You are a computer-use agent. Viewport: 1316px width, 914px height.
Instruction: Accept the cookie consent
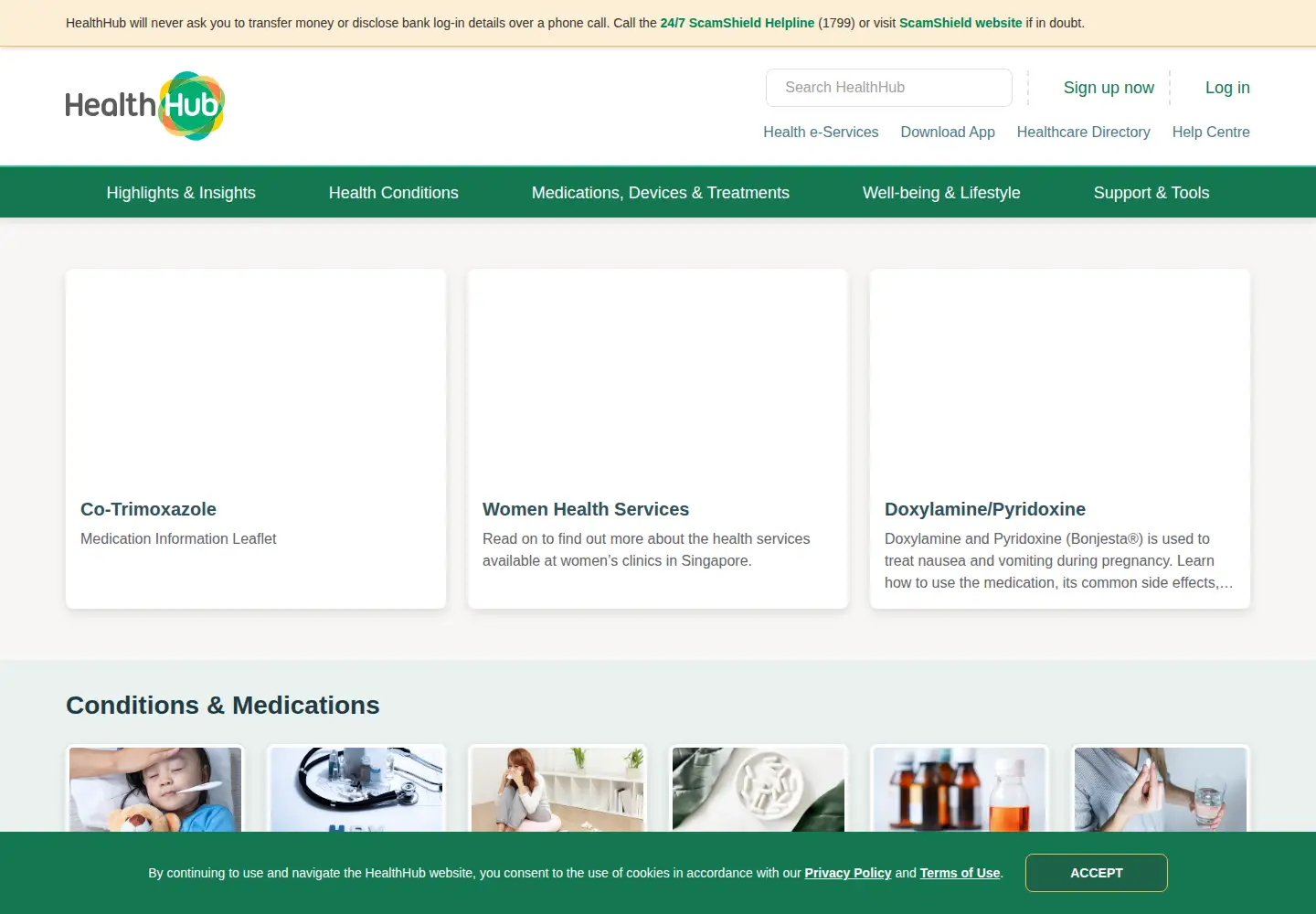pos(1097,873)
